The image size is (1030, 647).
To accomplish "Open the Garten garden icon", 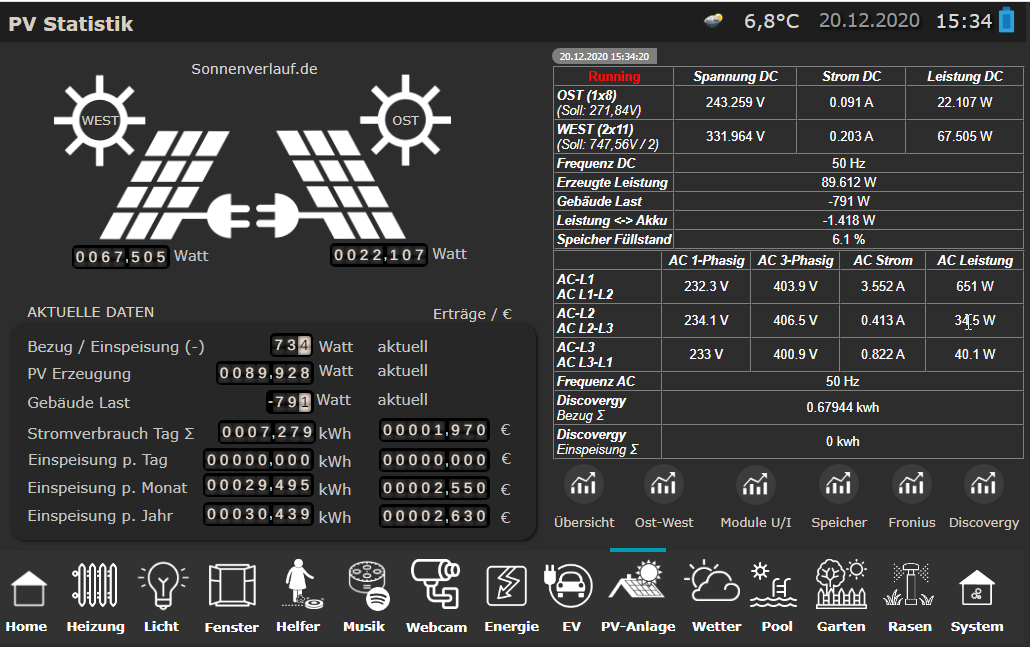I will point(840,587).
